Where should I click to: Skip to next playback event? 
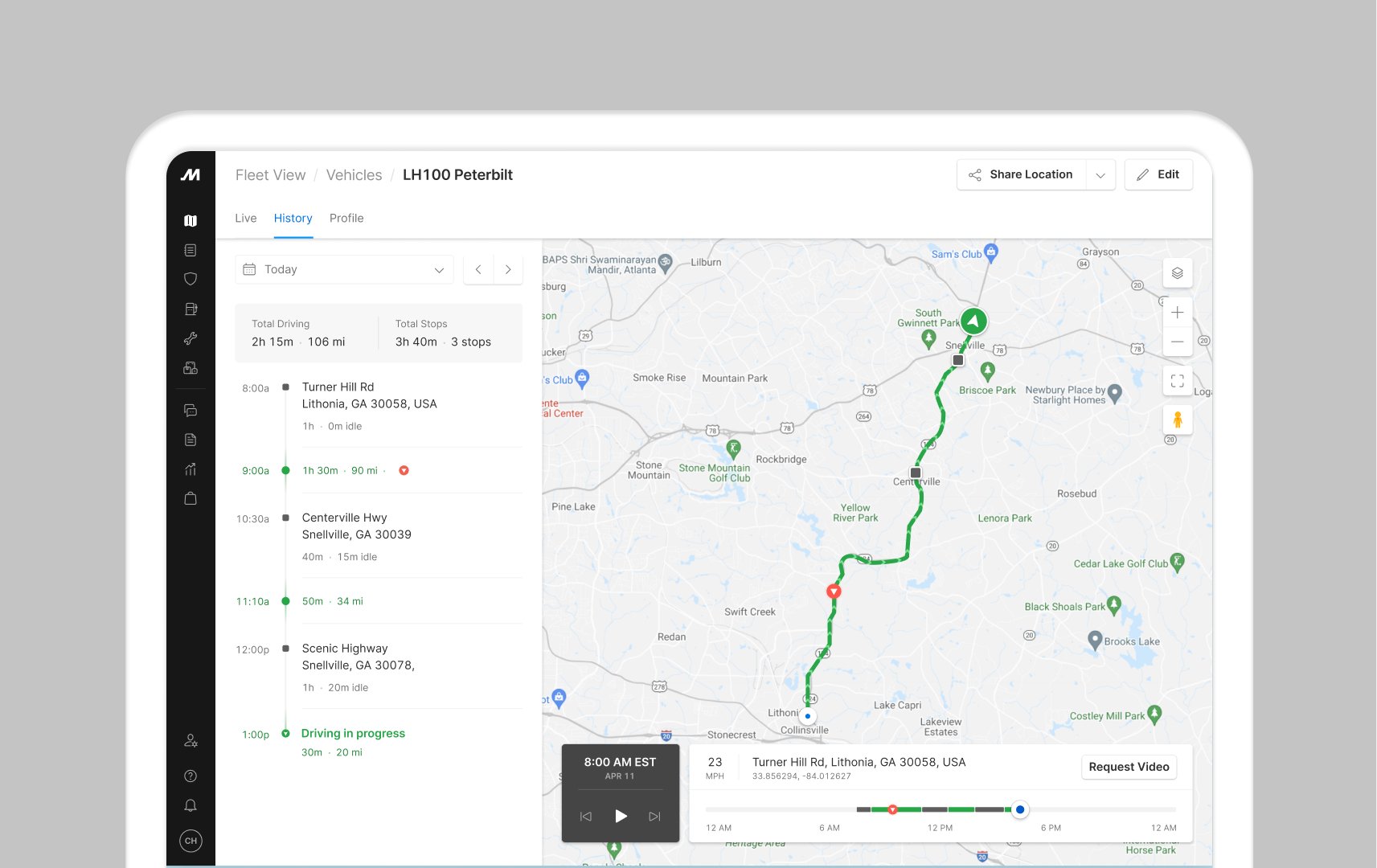[654, 816]
